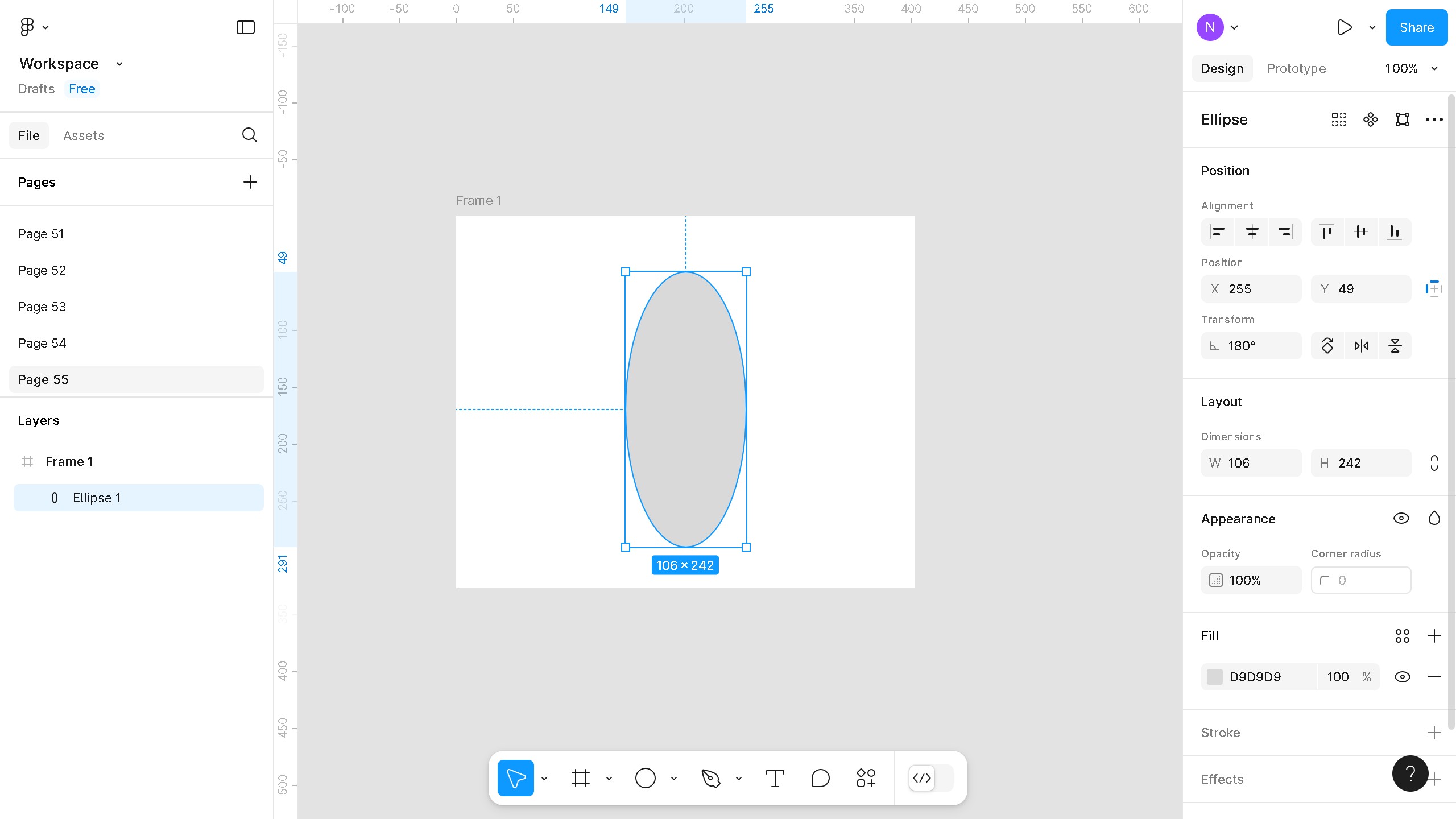The image size is (1456, 819).
Task: Select the Frame tool
Action: (581, 778)
